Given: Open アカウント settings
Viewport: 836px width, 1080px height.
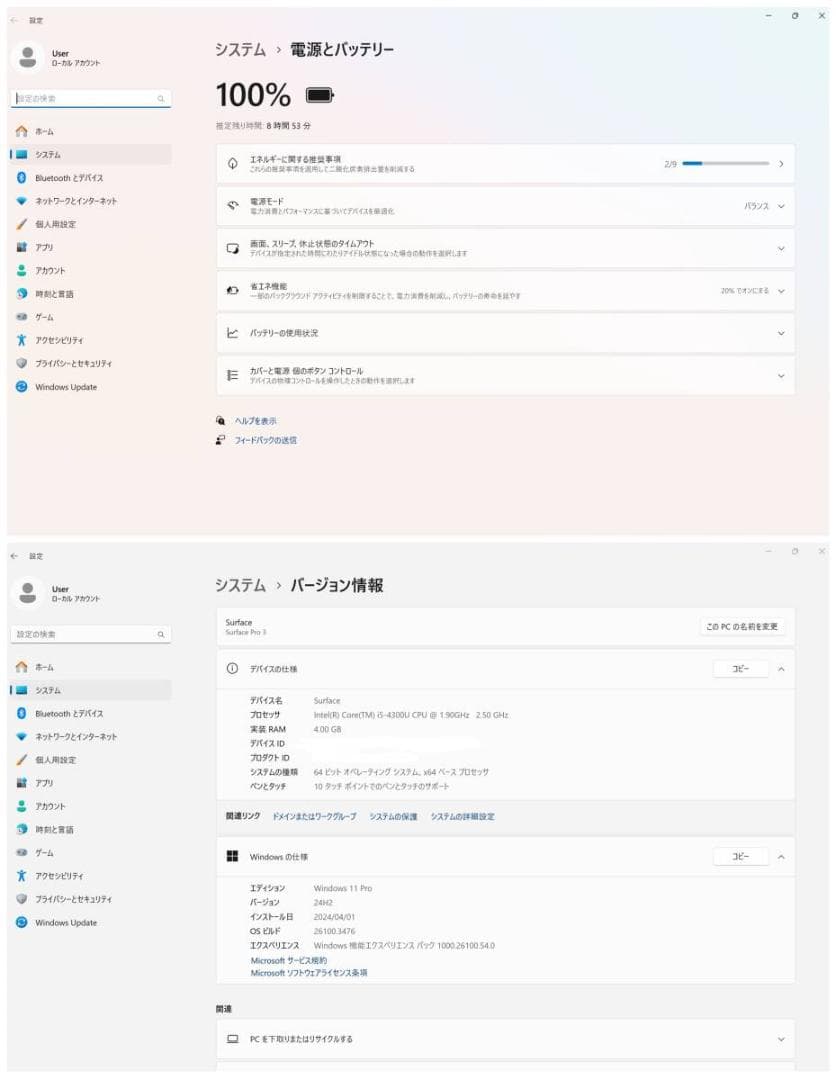Looking at the screenshot, I should (50, 270).
